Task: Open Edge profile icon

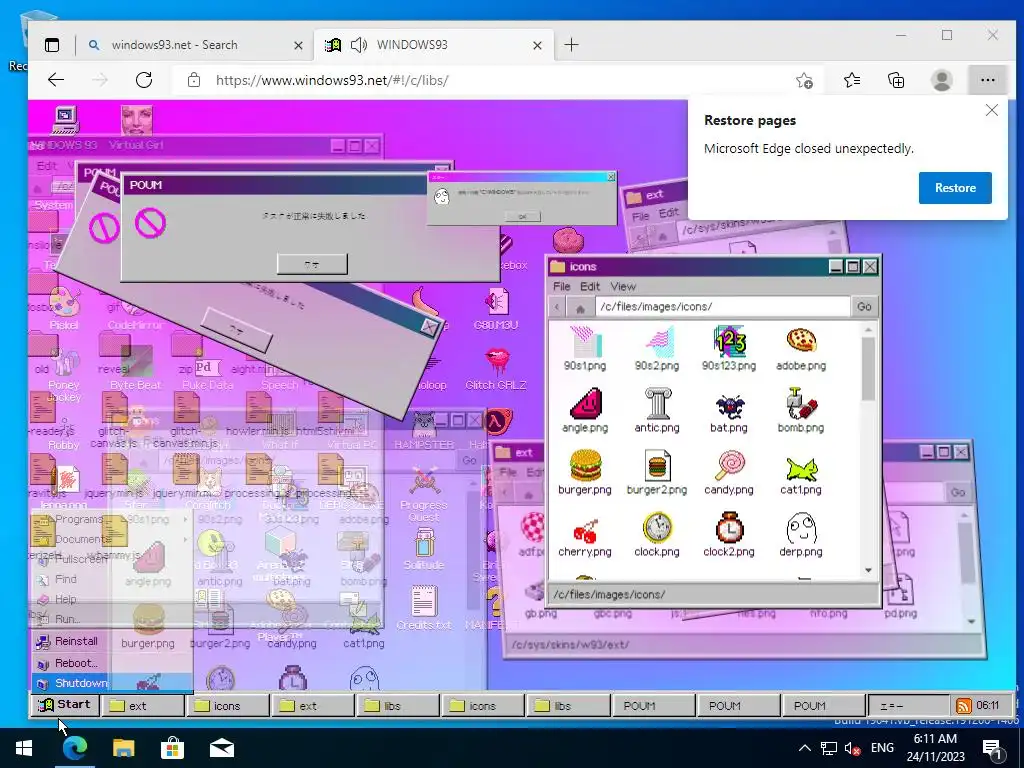Action: click(942, 80)
